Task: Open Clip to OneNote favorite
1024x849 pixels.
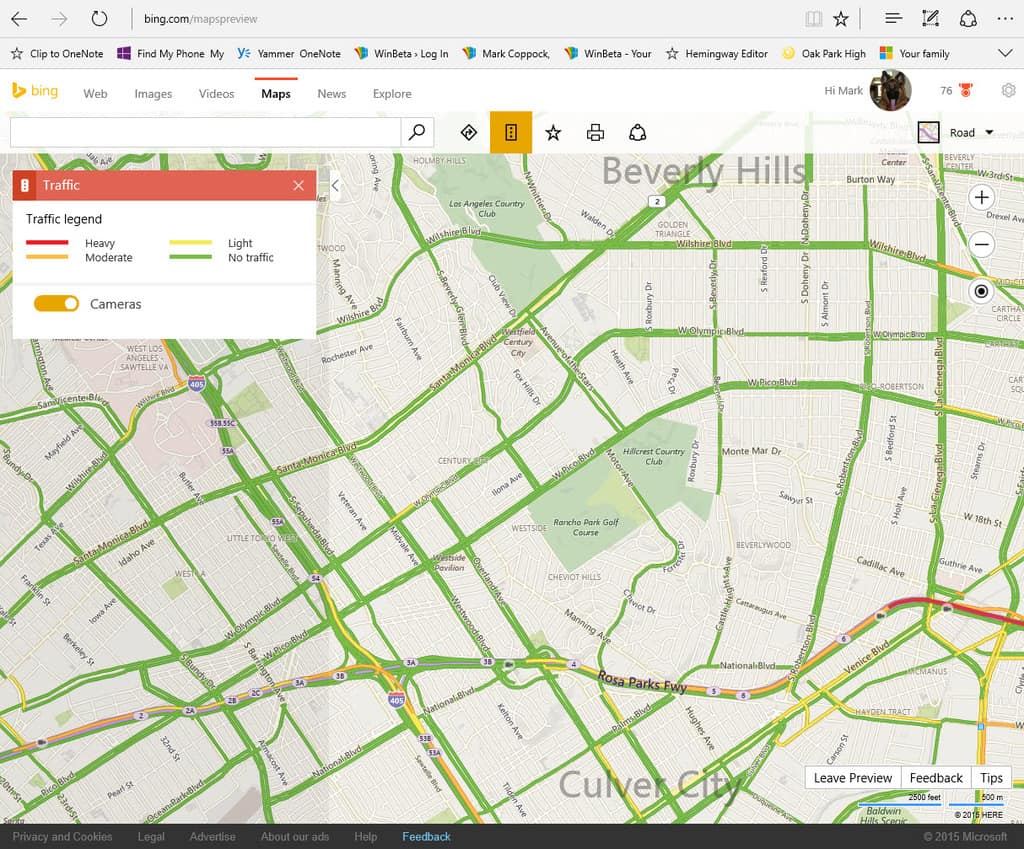Action: click(x=57, y=54)
